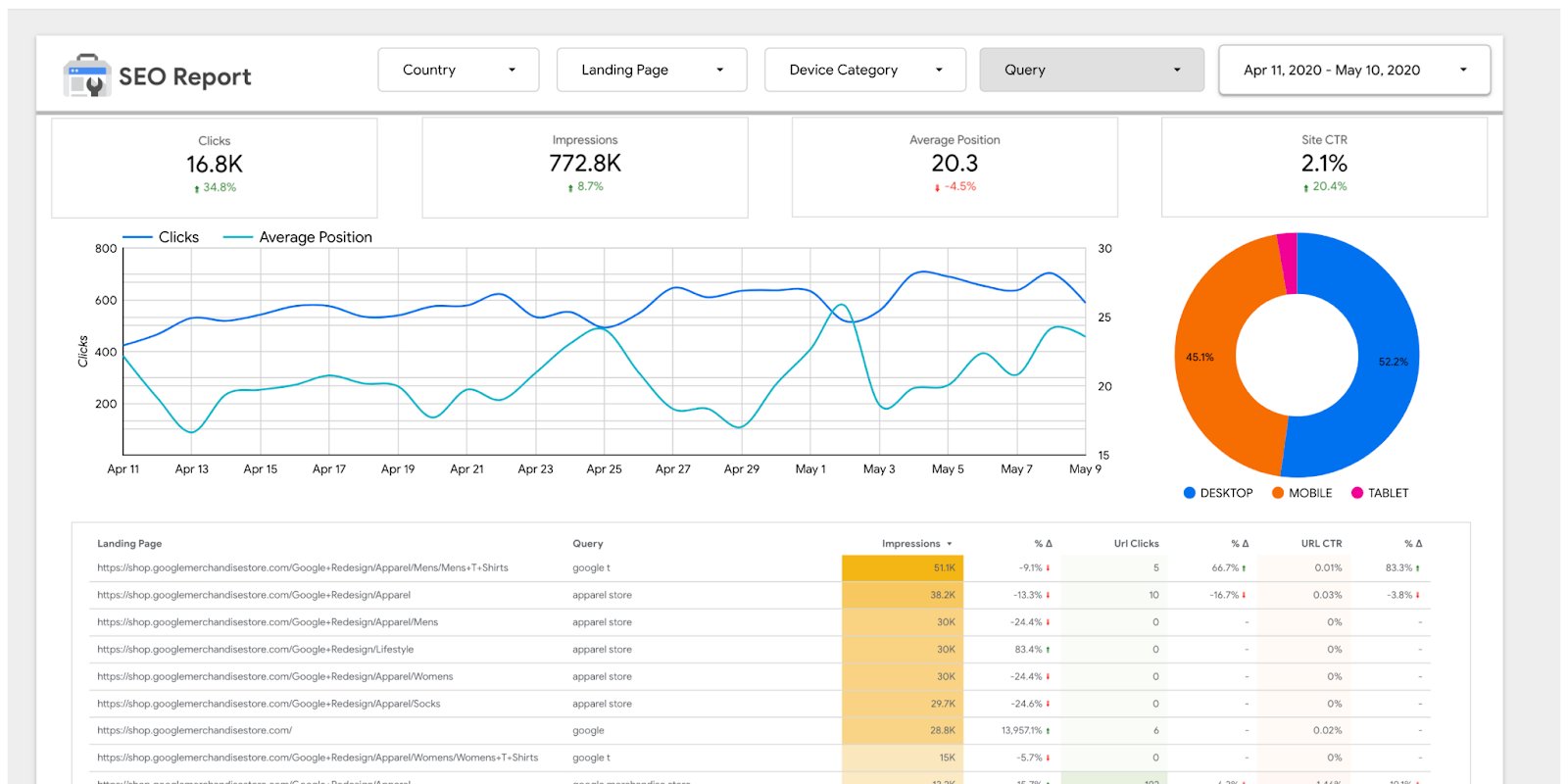This screenshot has height=784, width=1568.
Task: Click the 'google' query cell
Action: click(588, 731)
